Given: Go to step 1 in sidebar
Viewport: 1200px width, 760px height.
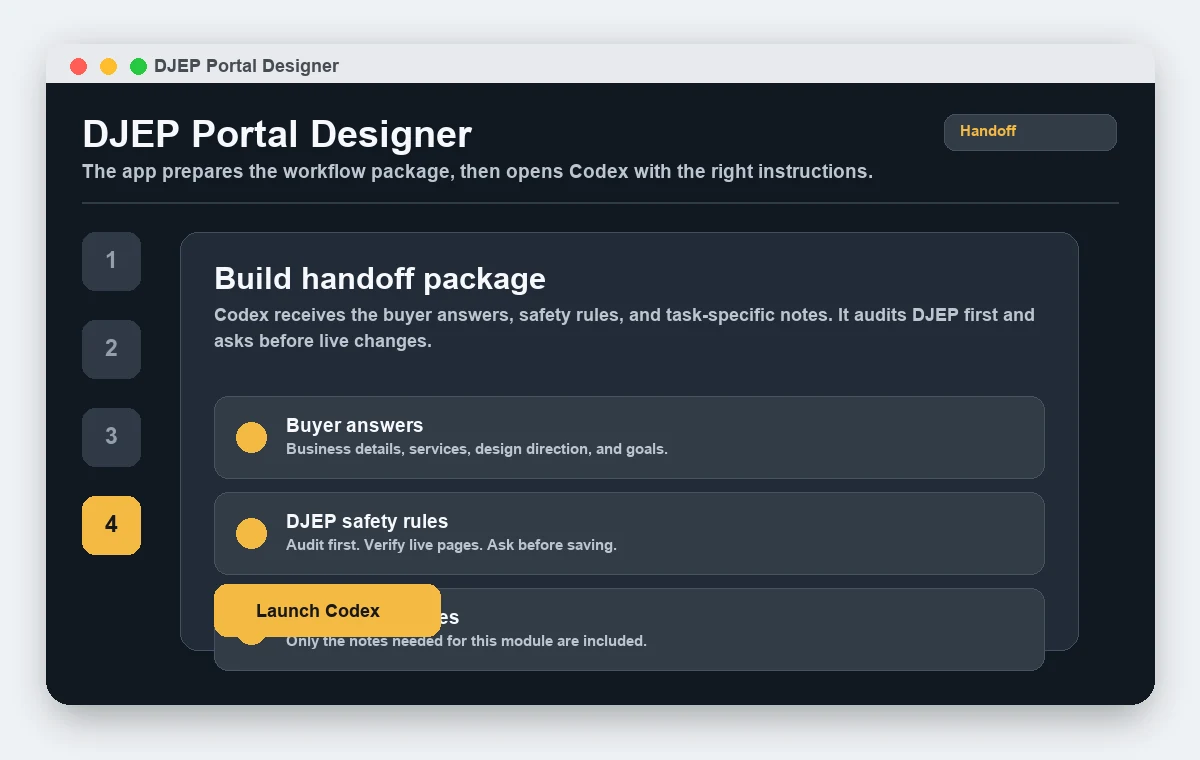Looking at the screenshot, I should pyautogui.click(x=111, y=261).
